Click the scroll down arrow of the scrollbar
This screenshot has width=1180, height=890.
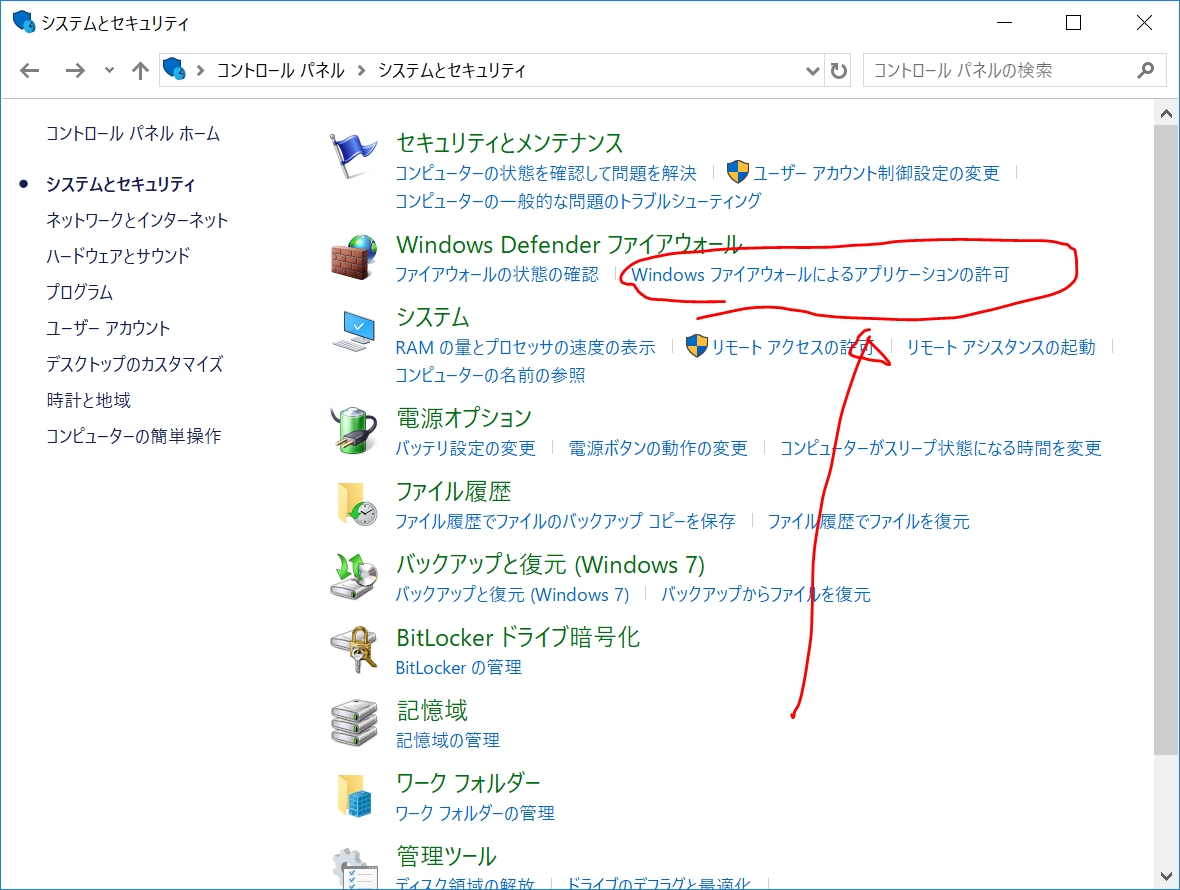1165,876
